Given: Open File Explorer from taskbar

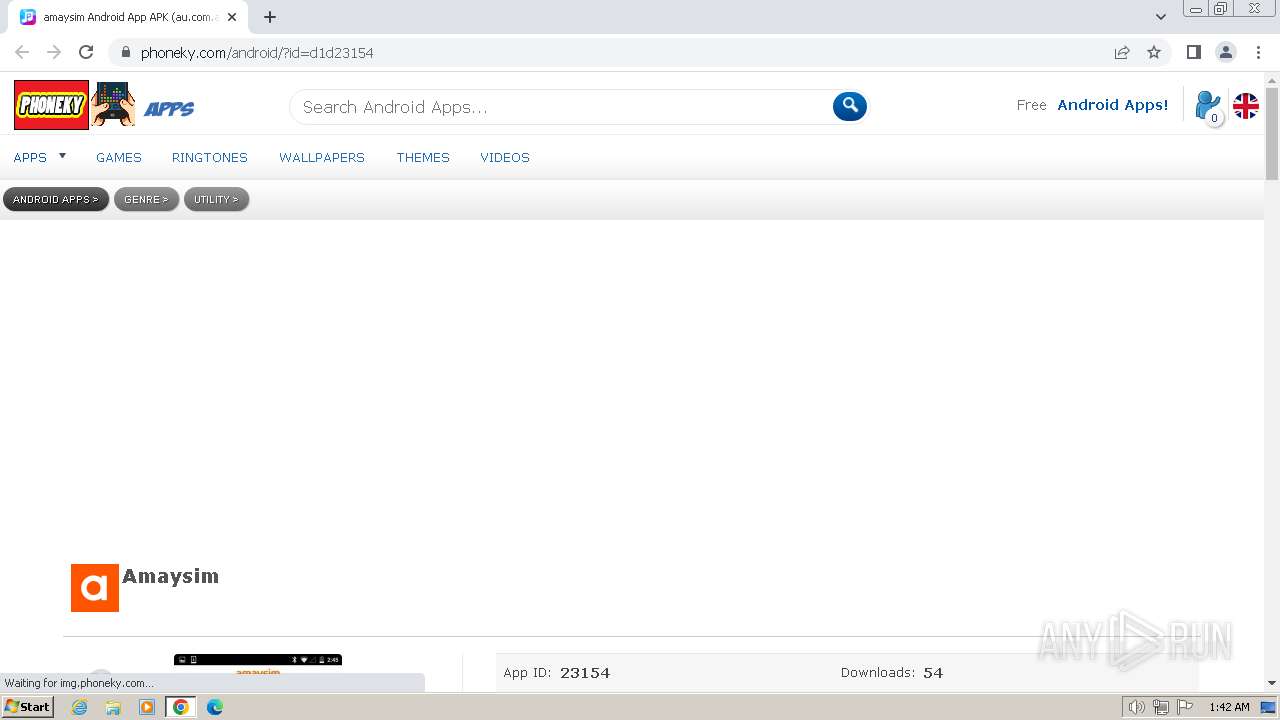Looking at the screenshot, I should [x=113, y=707].
